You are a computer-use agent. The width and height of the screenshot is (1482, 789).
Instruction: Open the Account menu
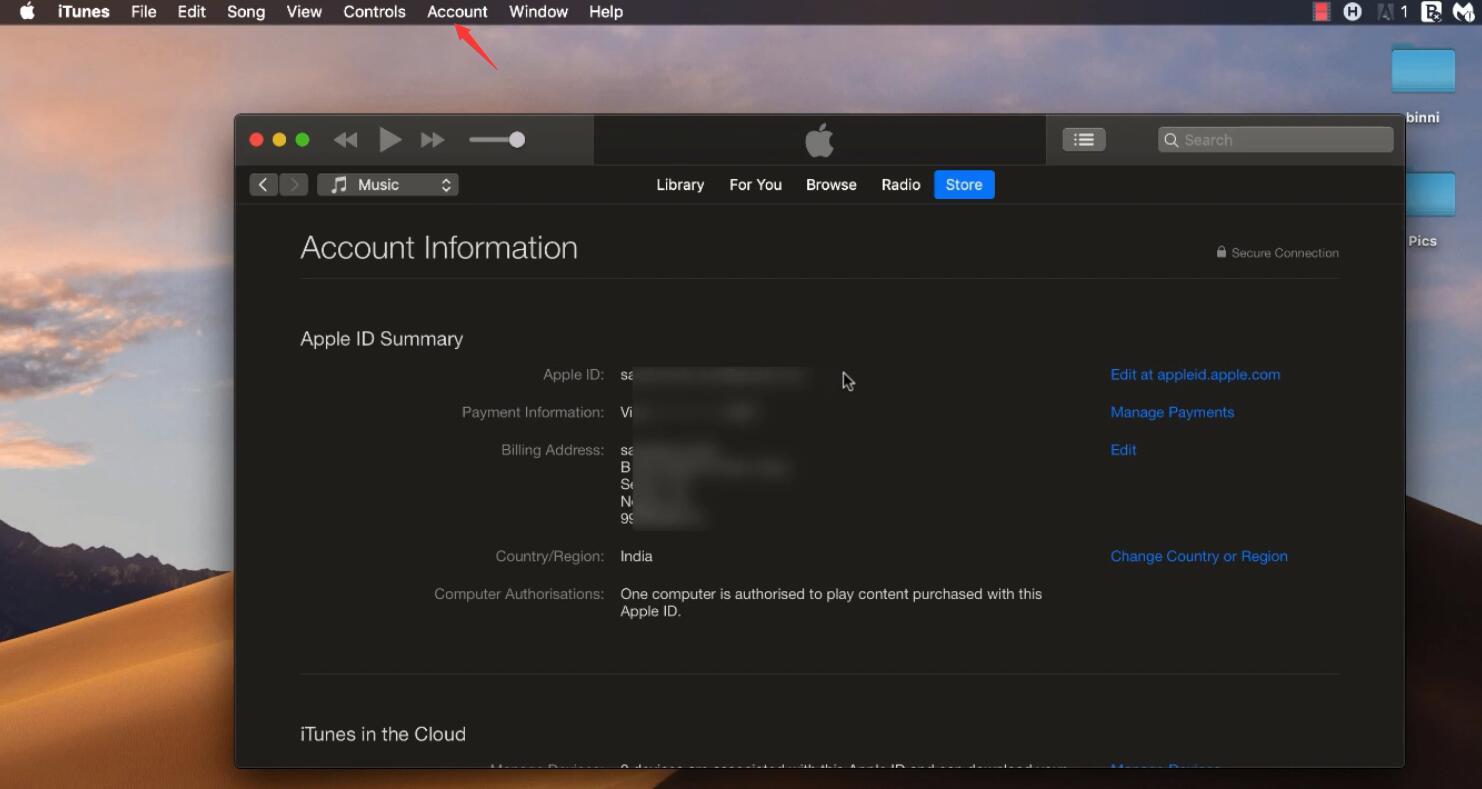tap(457, 12)
